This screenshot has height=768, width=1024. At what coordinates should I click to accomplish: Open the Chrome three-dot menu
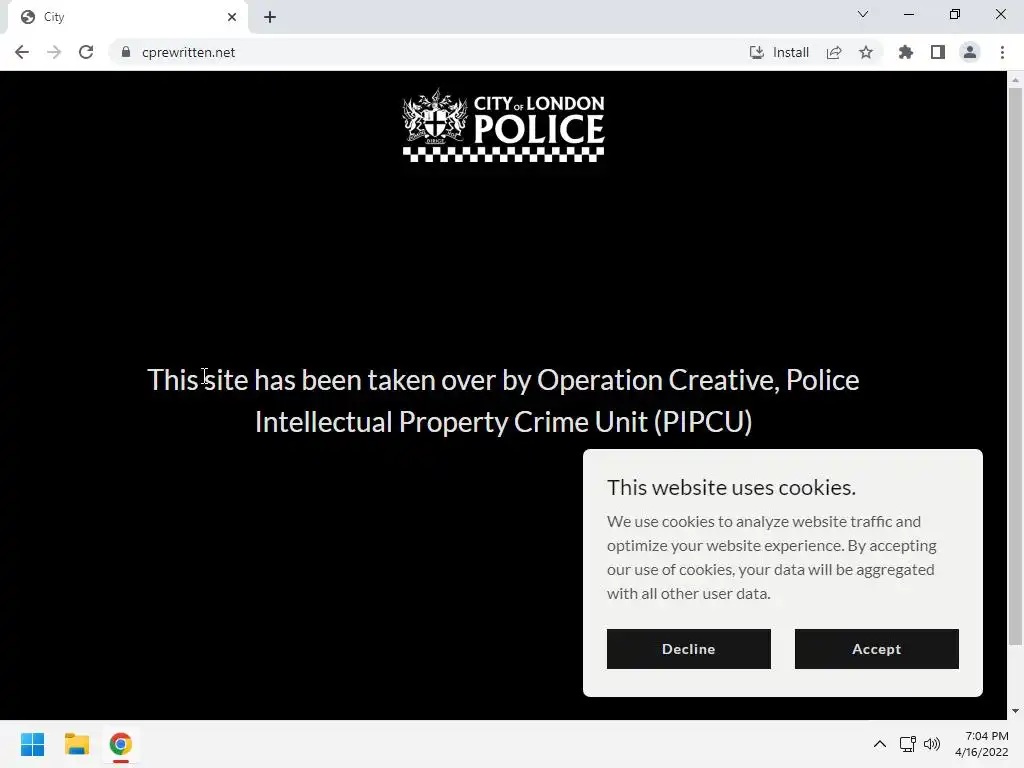[1002, 52]
